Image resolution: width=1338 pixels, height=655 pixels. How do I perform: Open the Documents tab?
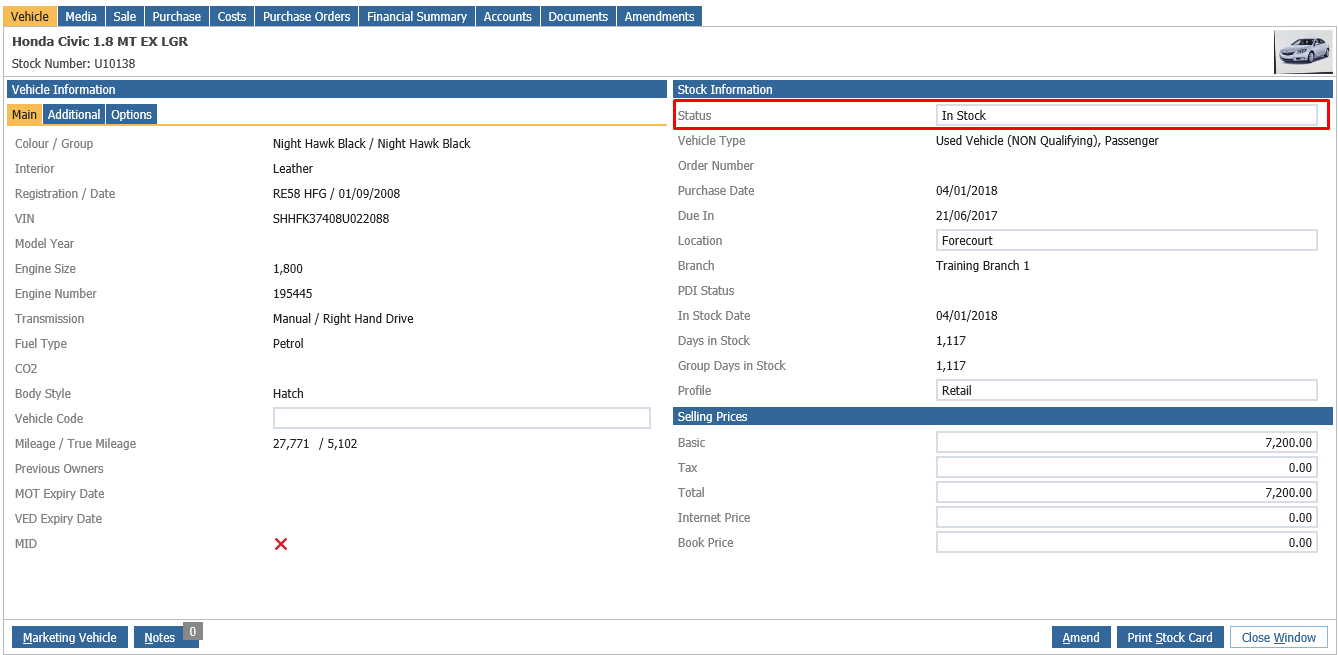pyautogui.click(x=578, y=16)
